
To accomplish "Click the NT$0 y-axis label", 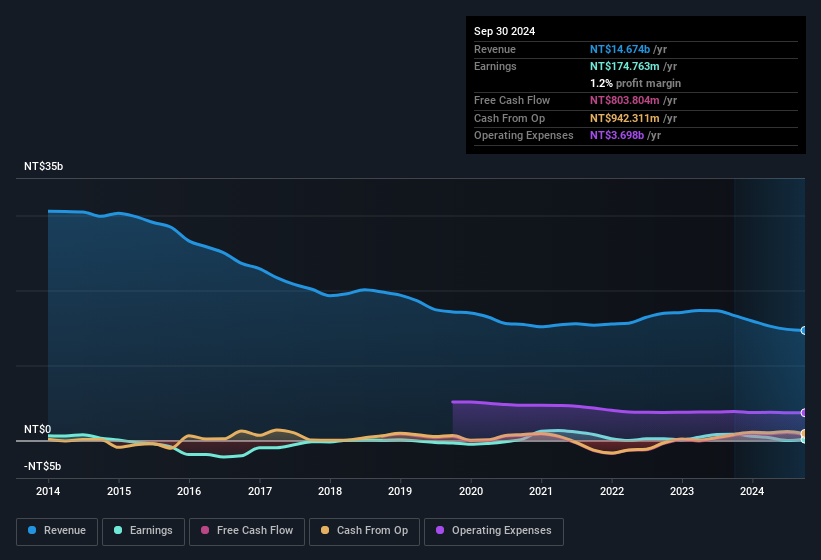I will pos(37,429).
